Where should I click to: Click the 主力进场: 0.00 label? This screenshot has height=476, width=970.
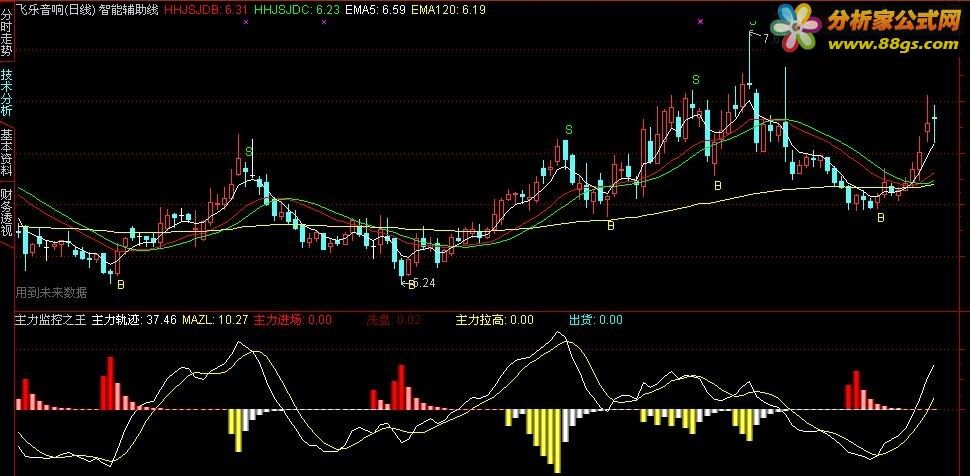[x=293, y=320]
